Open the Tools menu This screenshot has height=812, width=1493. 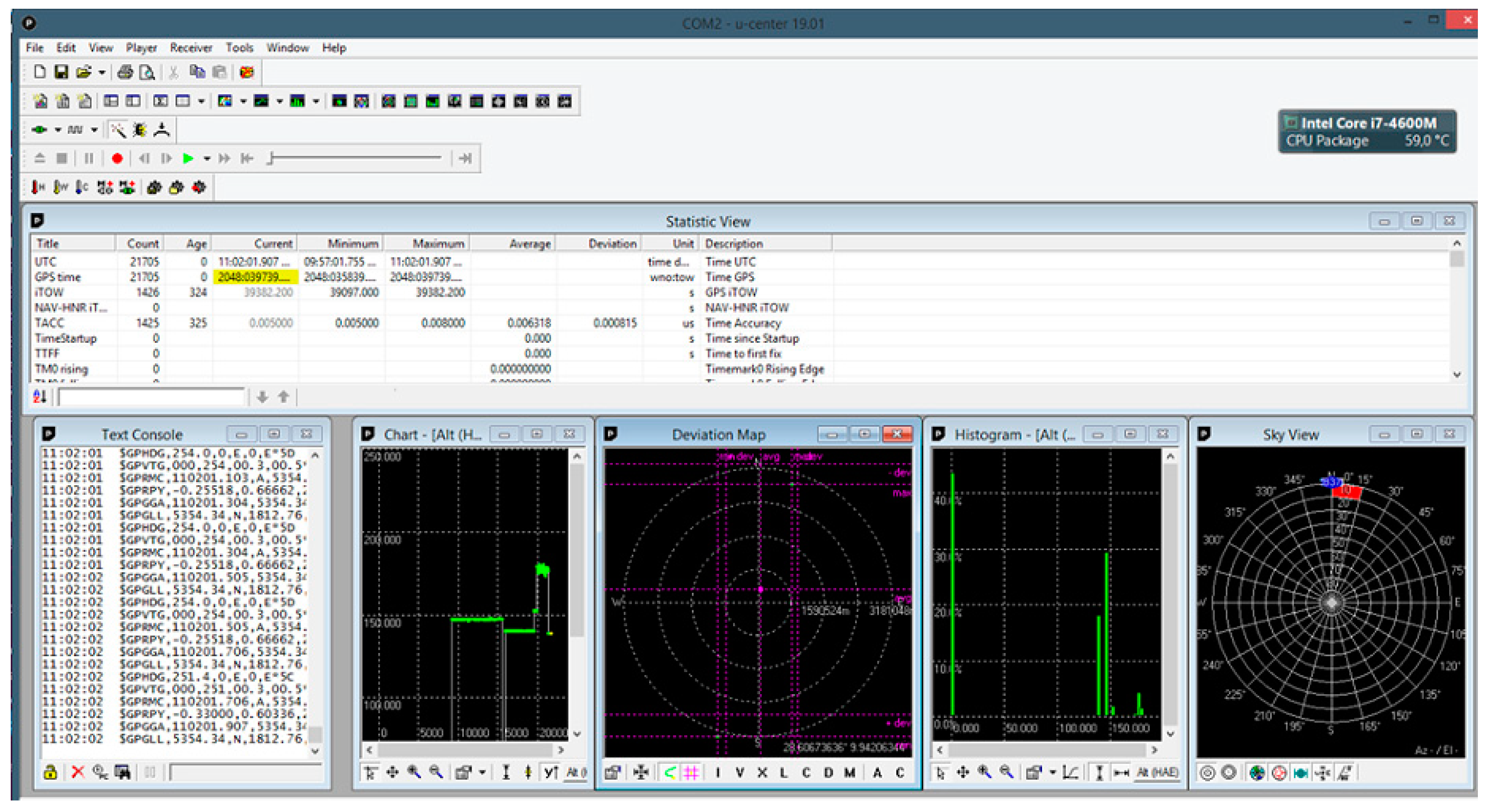pos(239,48)
